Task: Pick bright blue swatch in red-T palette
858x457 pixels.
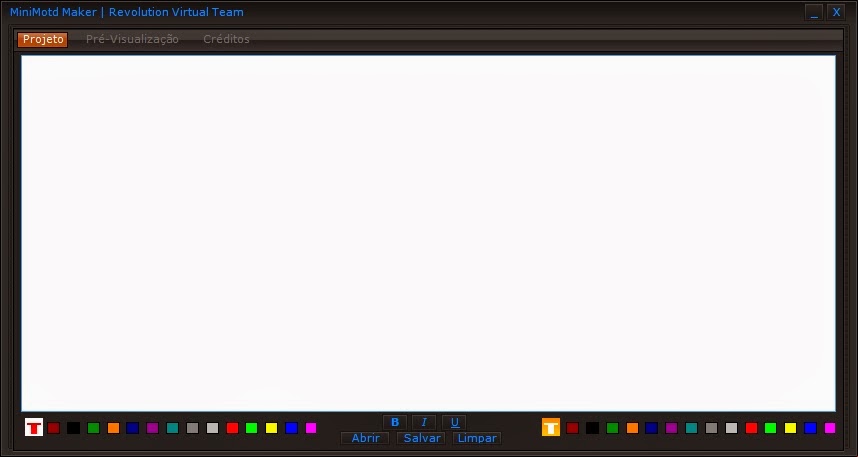Action: pos(291,428)
